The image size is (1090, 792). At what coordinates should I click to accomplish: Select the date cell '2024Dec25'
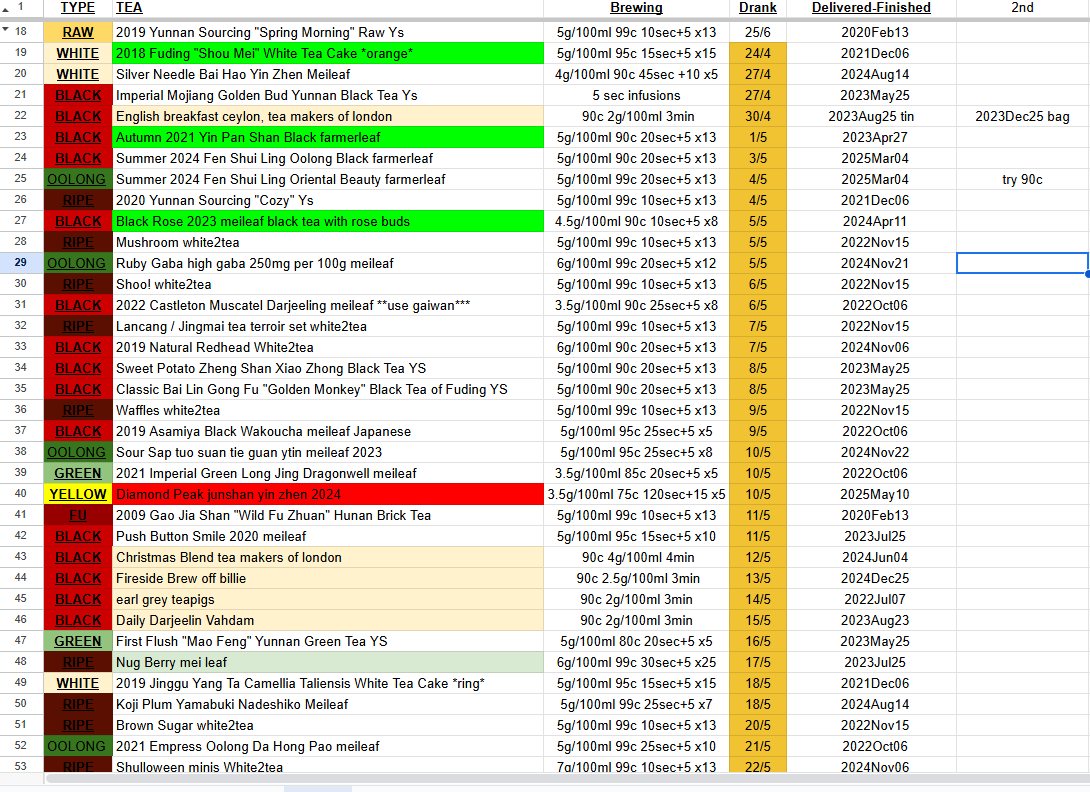(871, 578)
